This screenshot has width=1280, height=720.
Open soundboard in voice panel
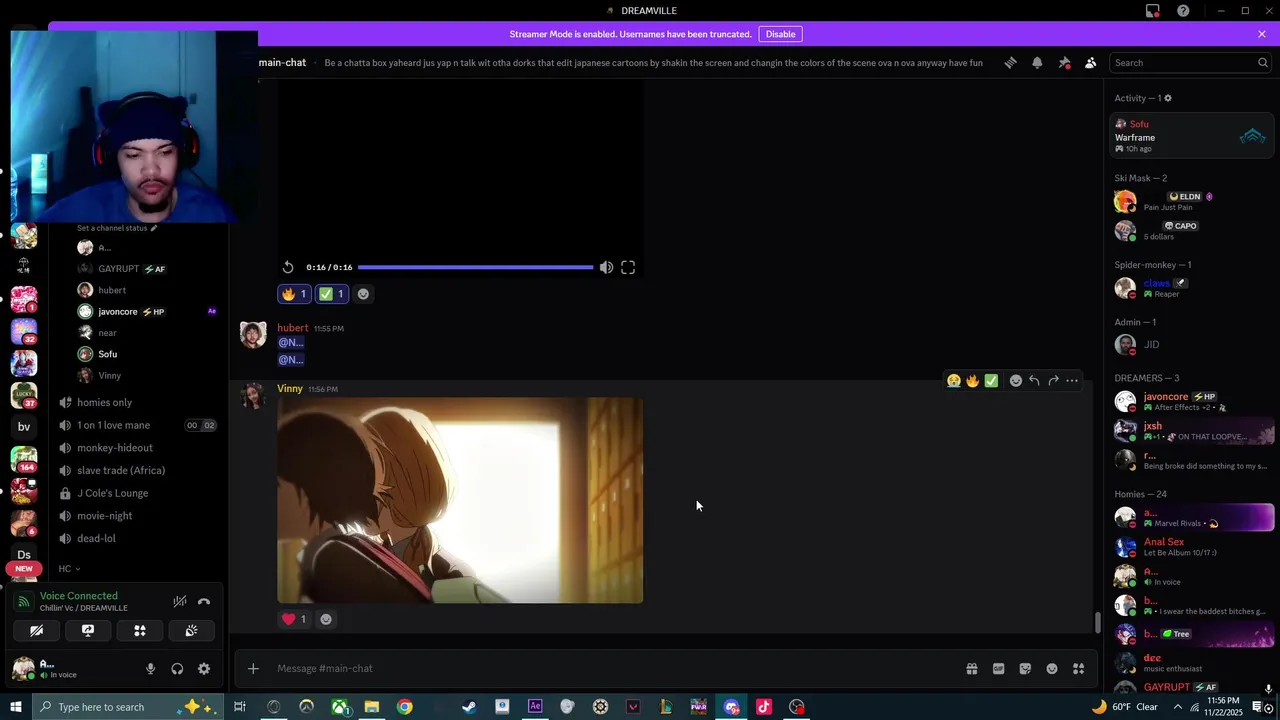tap(191, 630)
